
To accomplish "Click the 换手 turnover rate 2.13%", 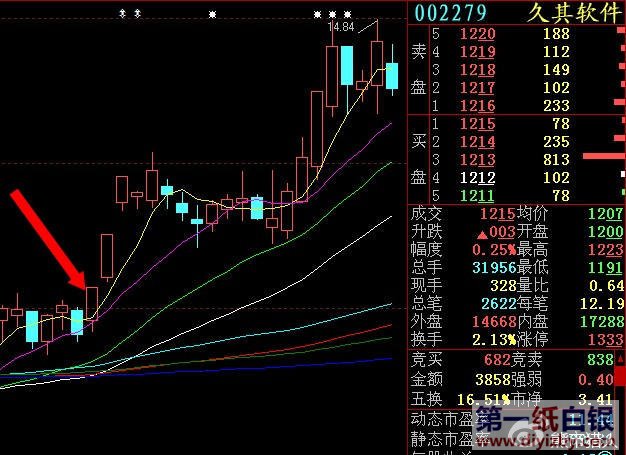I will pyautogui.click(x=494, y=340).
